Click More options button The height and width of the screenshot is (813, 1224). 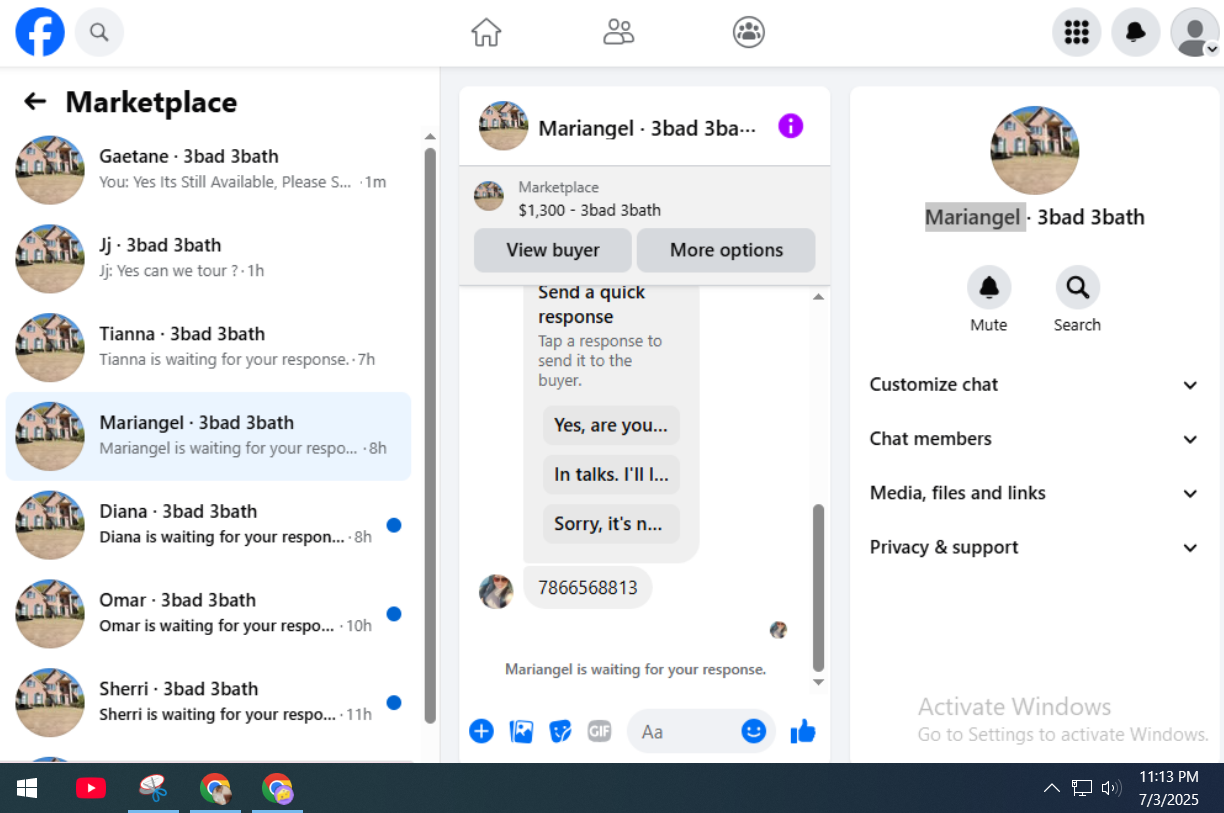point(726,250)
